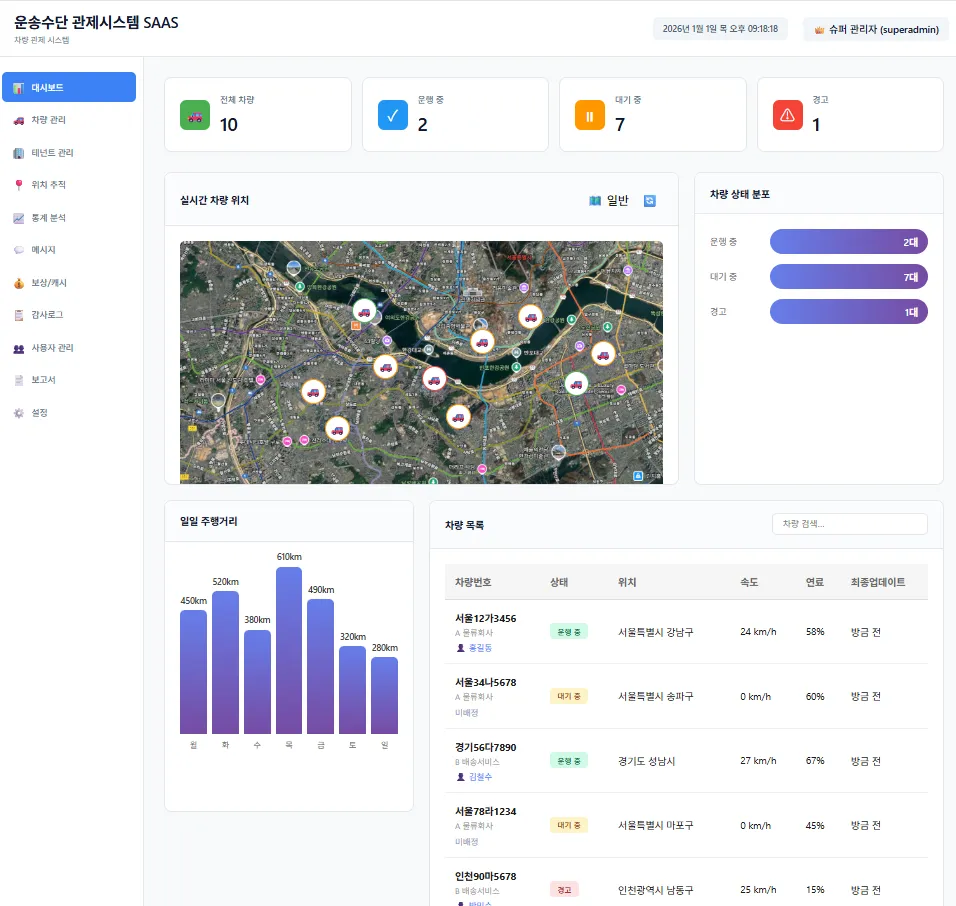Click driver link 김철수

[481, 777]
